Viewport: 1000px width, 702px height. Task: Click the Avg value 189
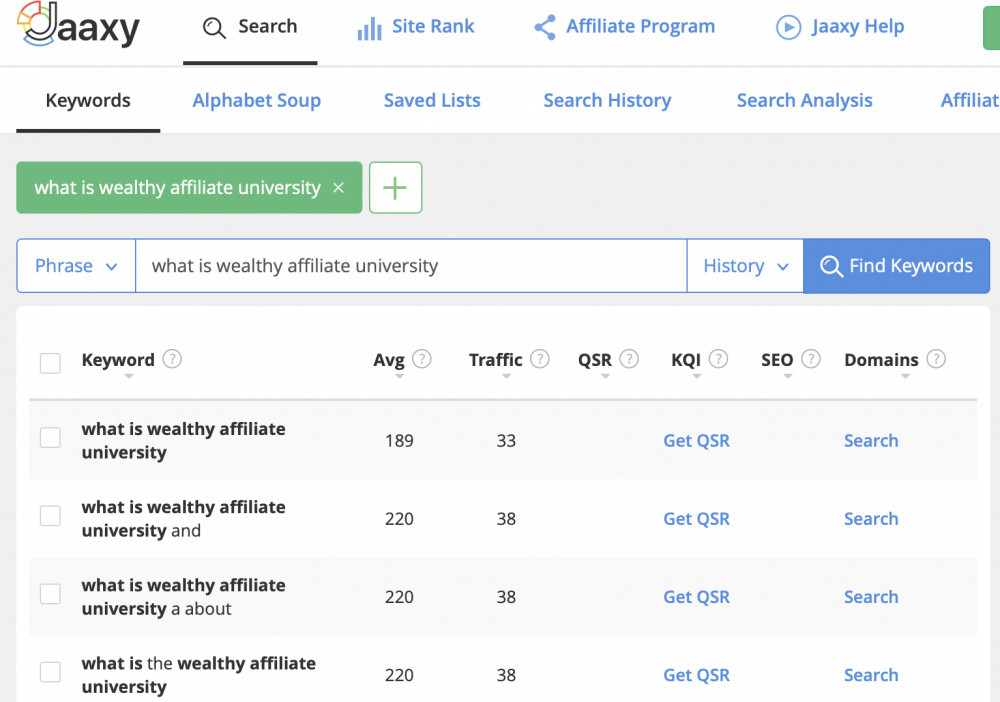point(399,441)
